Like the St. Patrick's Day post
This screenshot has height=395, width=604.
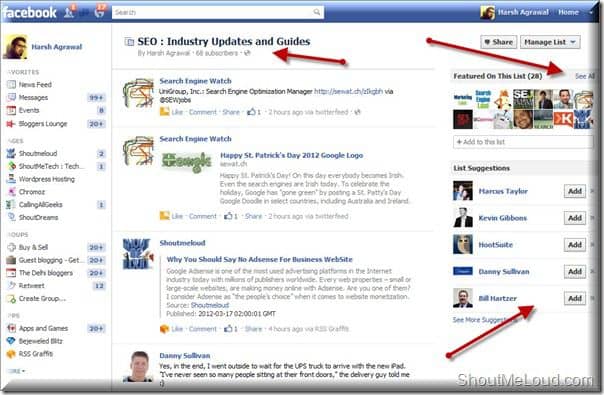click(x=177, y=216)
